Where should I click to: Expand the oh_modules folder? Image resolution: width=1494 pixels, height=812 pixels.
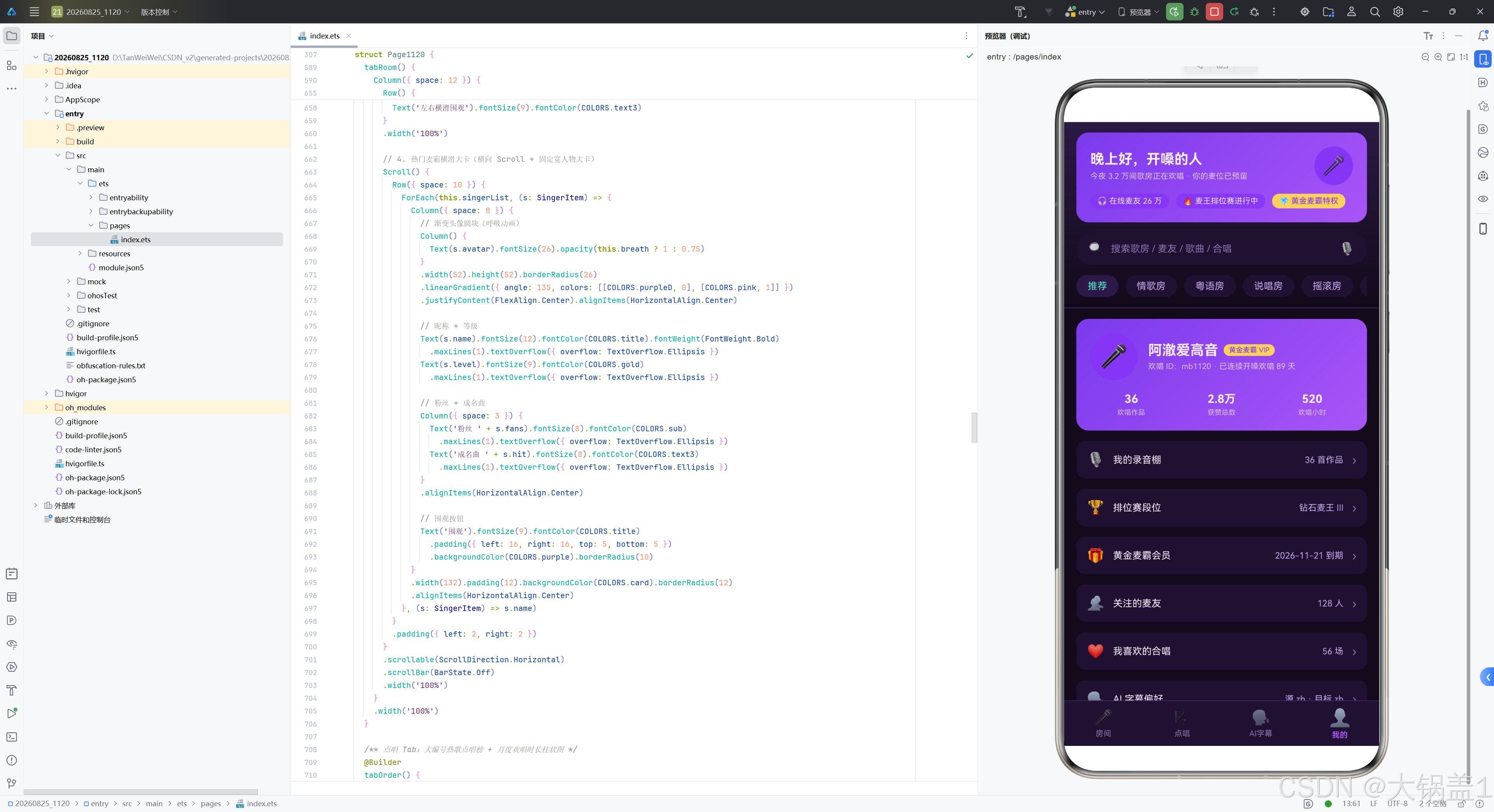[46, 408]
